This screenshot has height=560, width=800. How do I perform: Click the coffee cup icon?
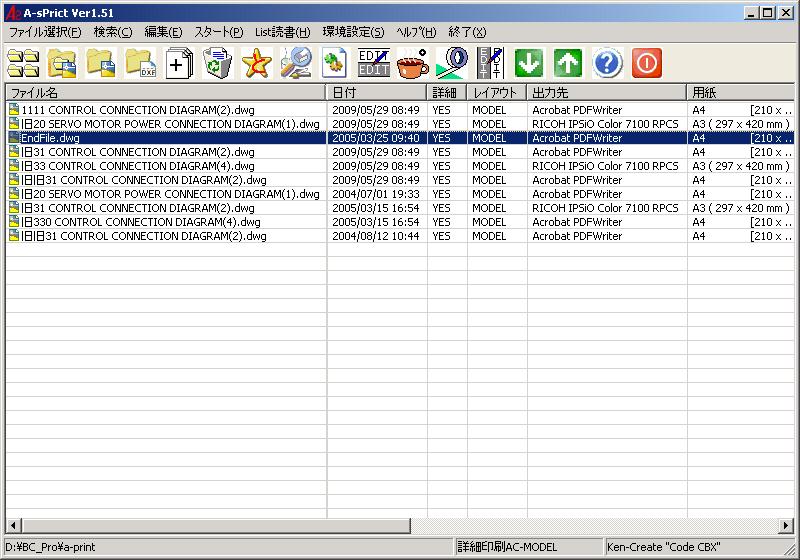coord(411,64)
